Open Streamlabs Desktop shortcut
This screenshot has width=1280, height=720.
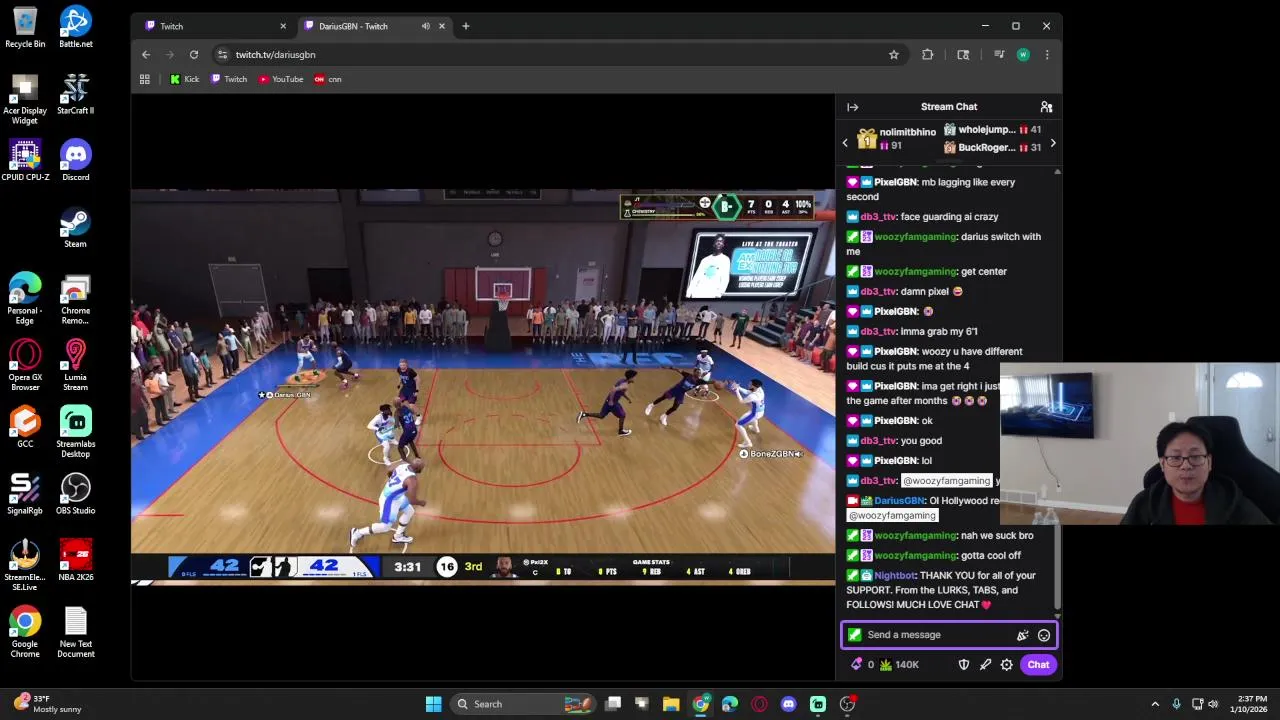(x=76, y=432)
